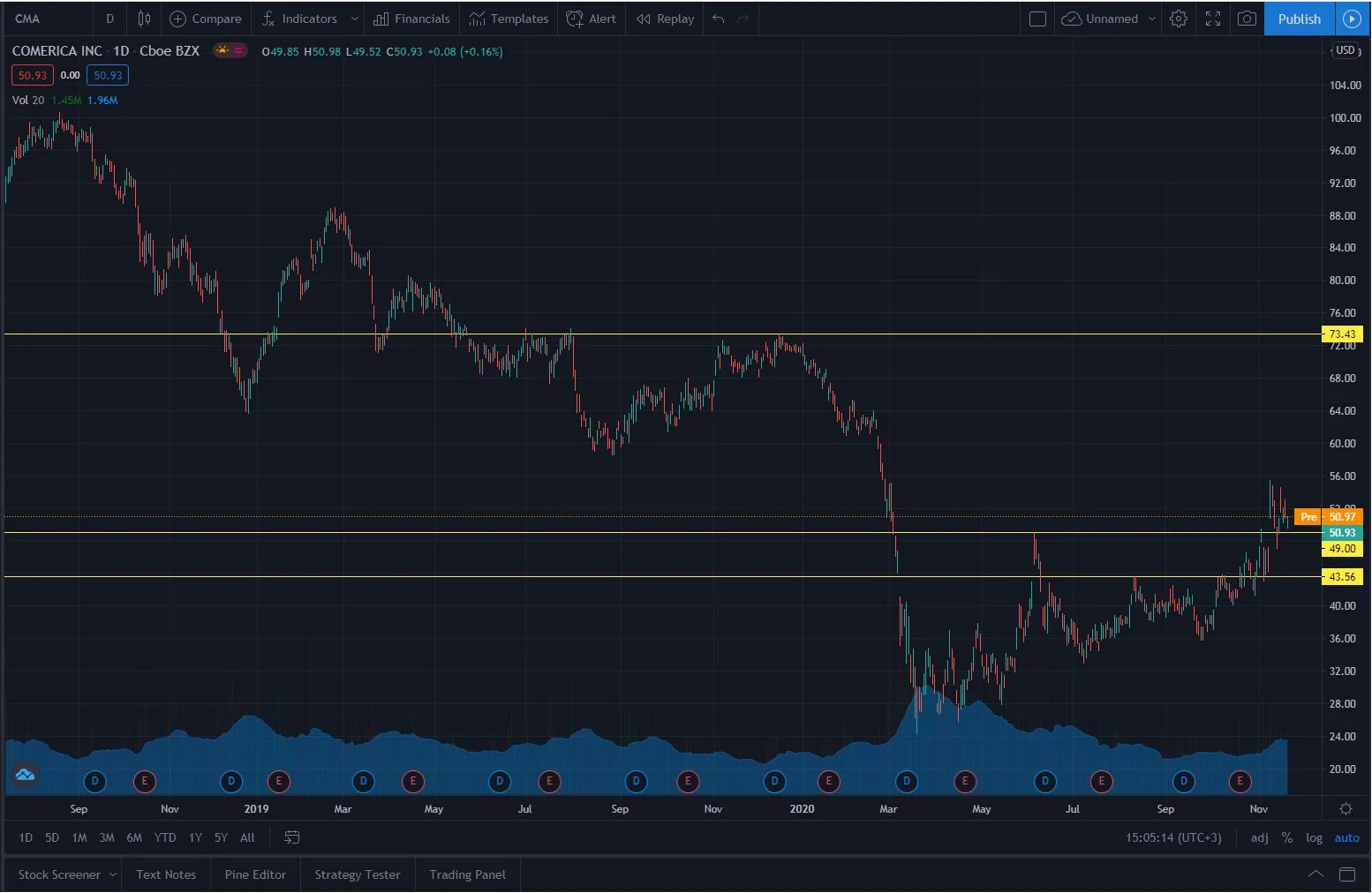The image size is (1372, 893).
Task: Click Compare to add a symbol
Action: (205, 19)
